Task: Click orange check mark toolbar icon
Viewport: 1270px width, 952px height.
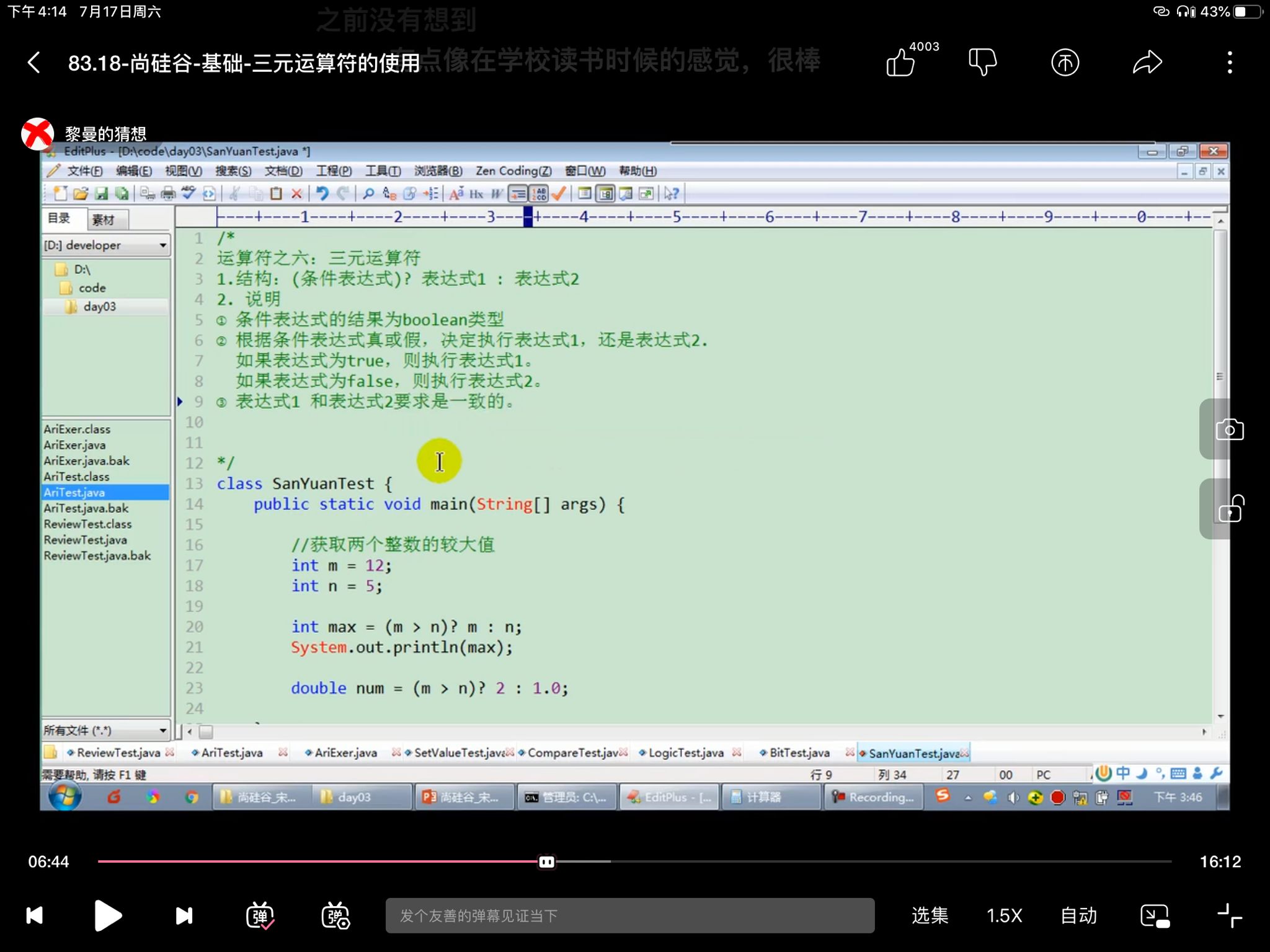Action: (559, 194)
